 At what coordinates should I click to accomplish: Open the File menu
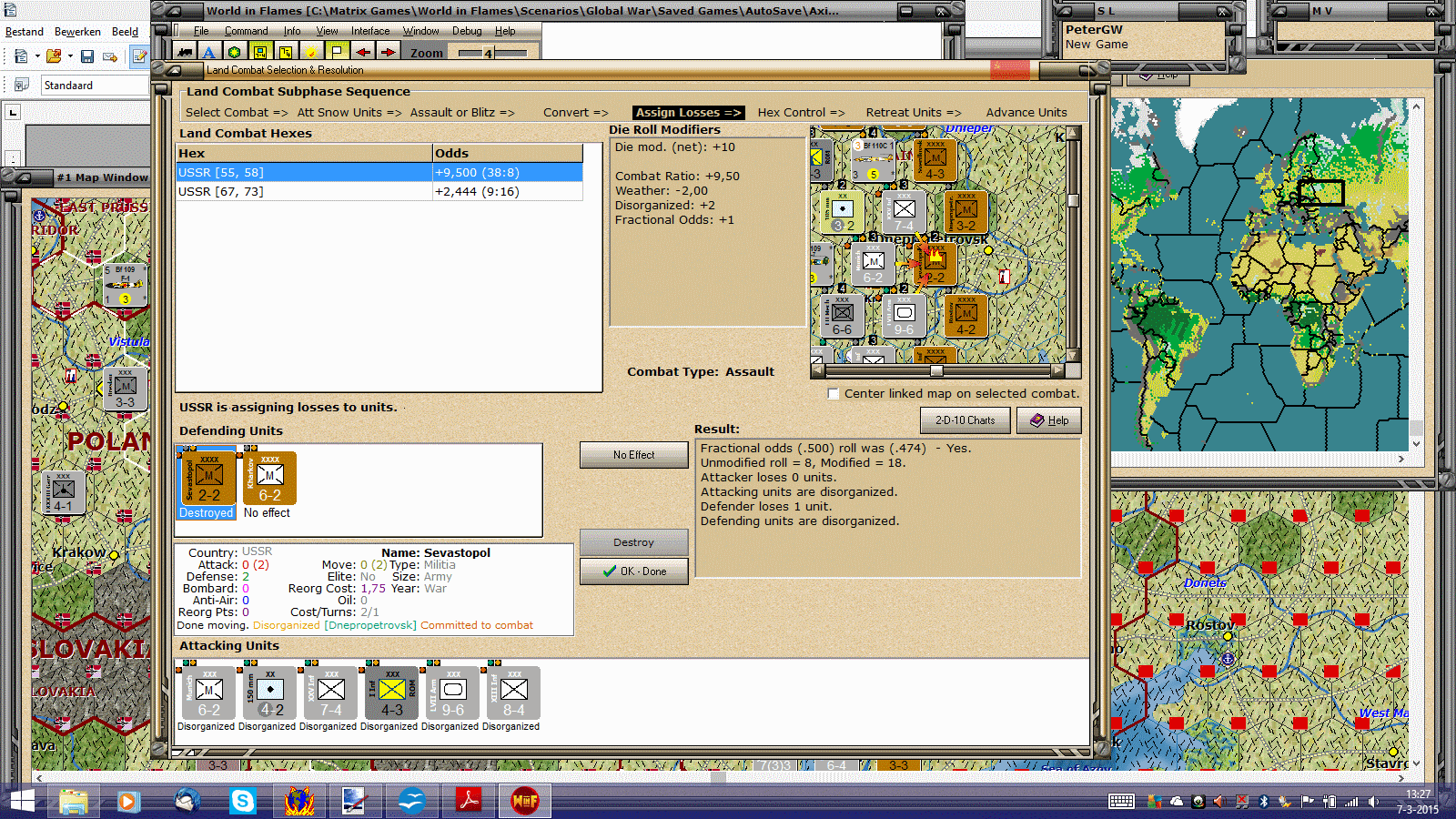click(x=201, y=31)
